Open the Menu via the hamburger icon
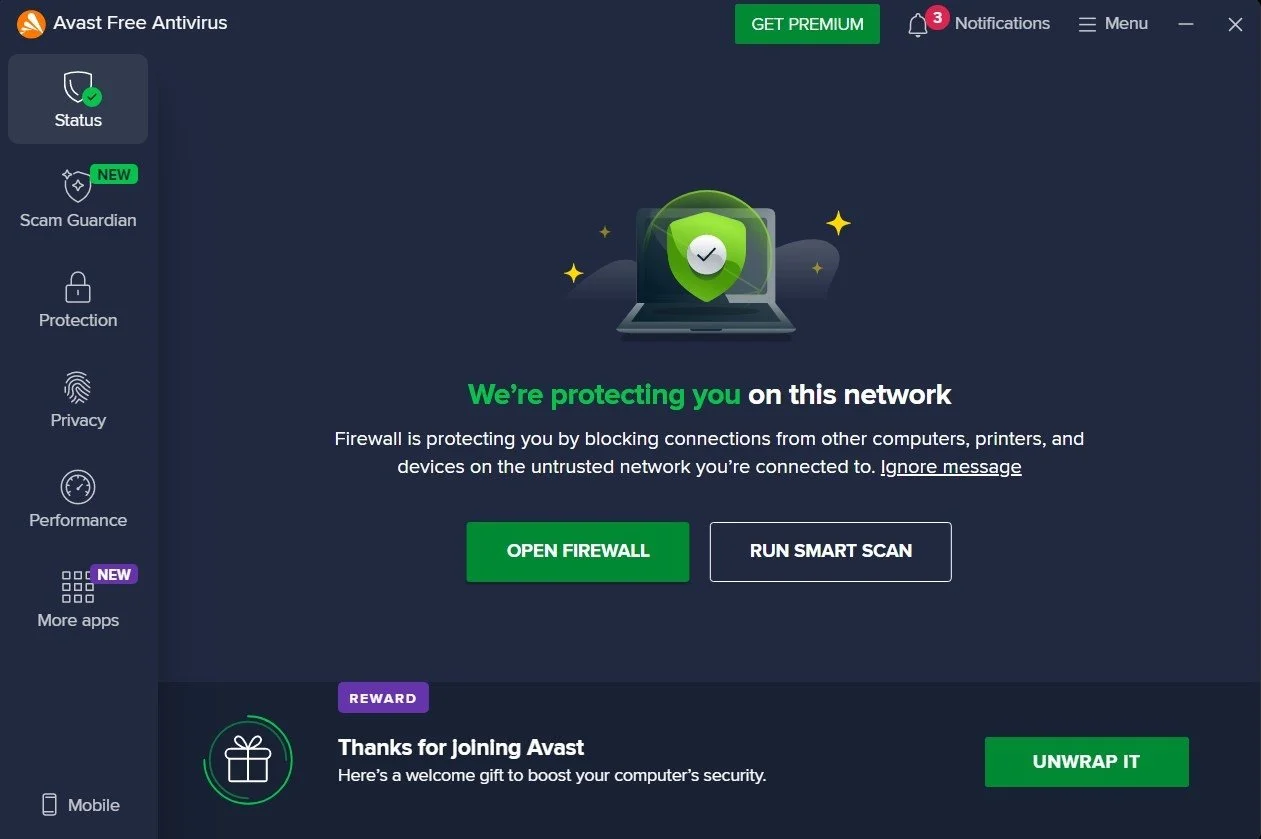The image size is (1261, 839). 1086,23
